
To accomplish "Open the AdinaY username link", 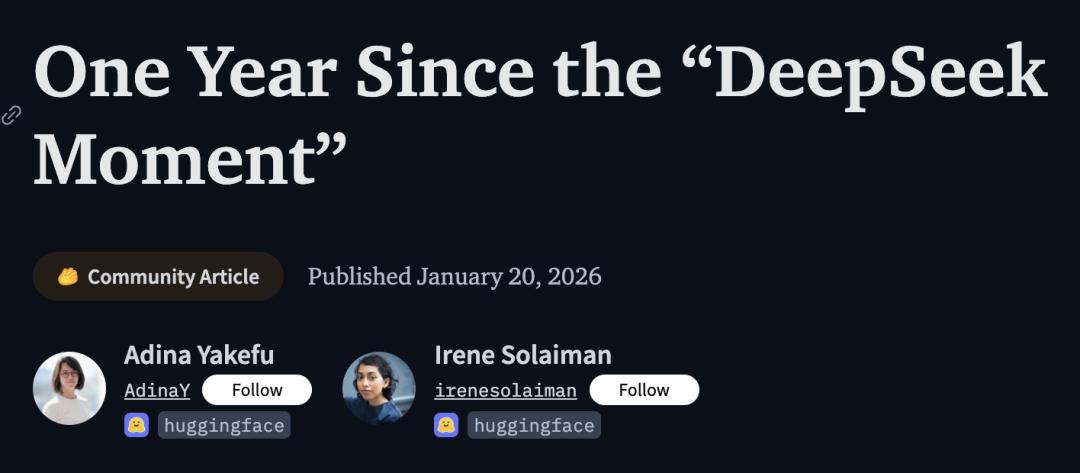I will pyautogui.click(x=157, y=391).
